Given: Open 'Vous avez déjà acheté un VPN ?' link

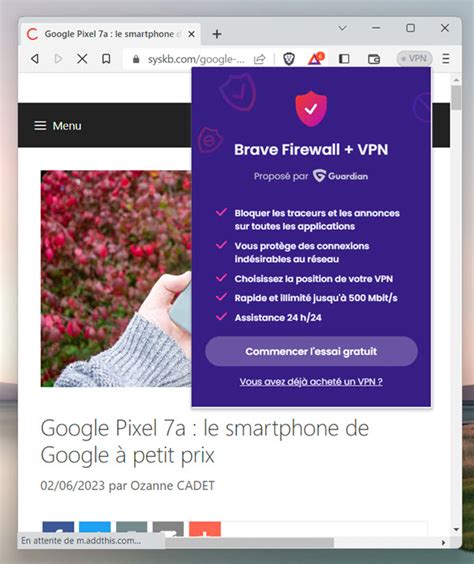Looking at the screenshot, I should point(311,381).
